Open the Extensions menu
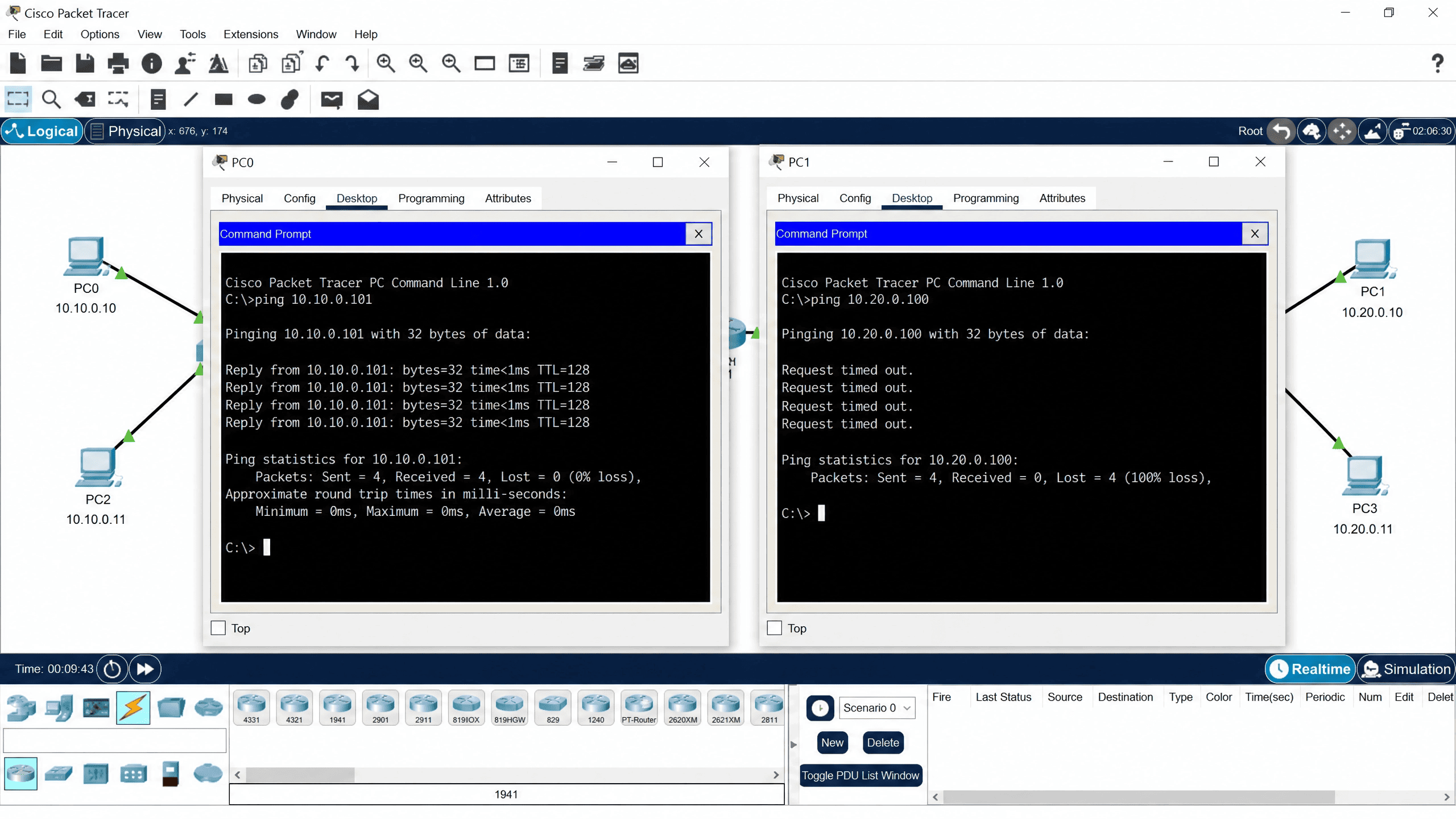Image resolution: width=1456 pixels, height=819 pixels. [x=250, y=34]
